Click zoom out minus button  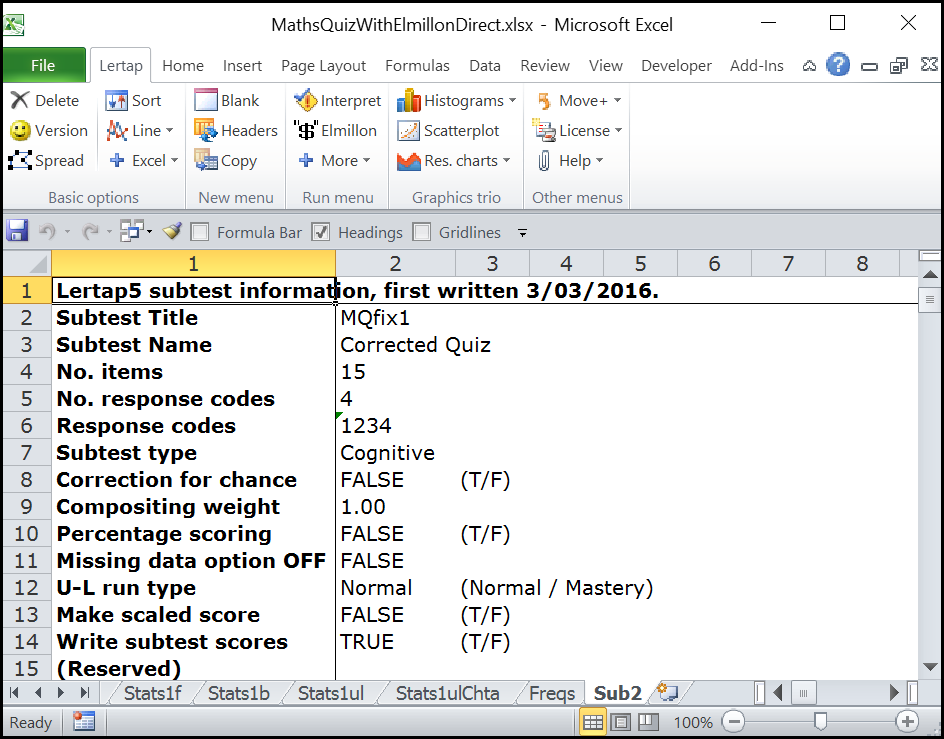point(733,722)
